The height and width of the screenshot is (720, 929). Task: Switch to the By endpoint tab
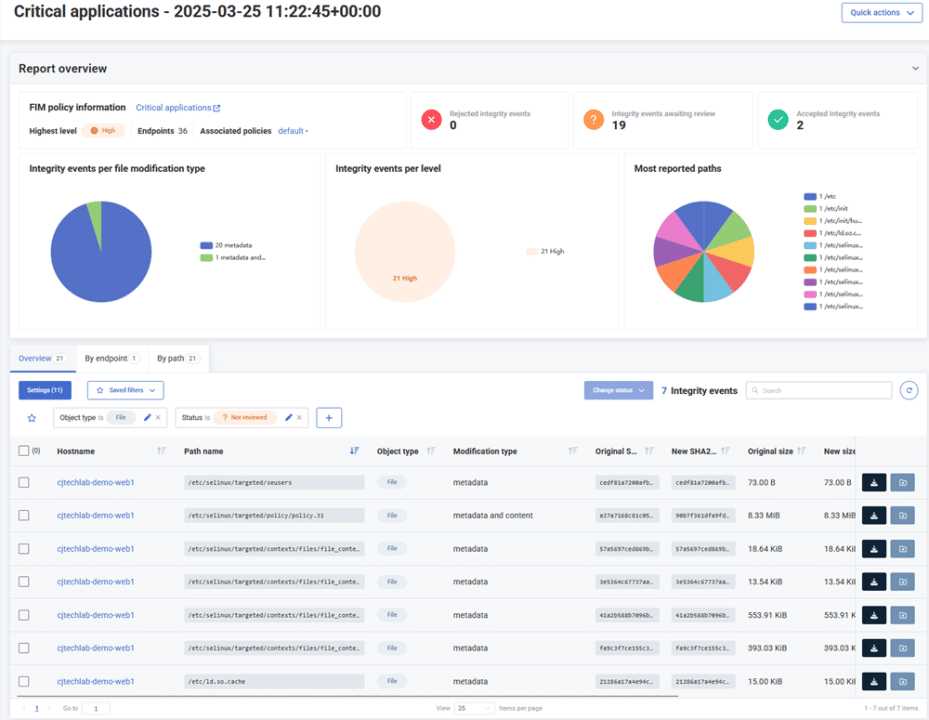pyautogui.click(x=107, y=358)
